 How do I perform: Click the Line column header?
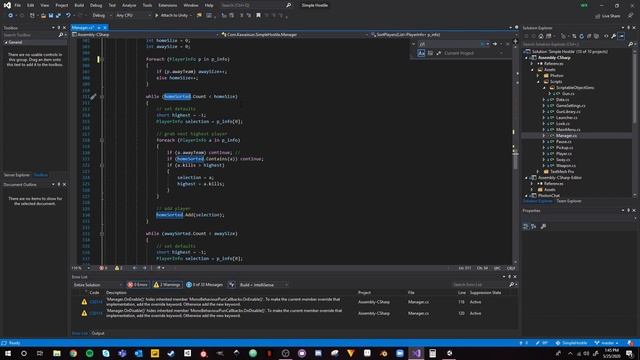tap(462, 293)
